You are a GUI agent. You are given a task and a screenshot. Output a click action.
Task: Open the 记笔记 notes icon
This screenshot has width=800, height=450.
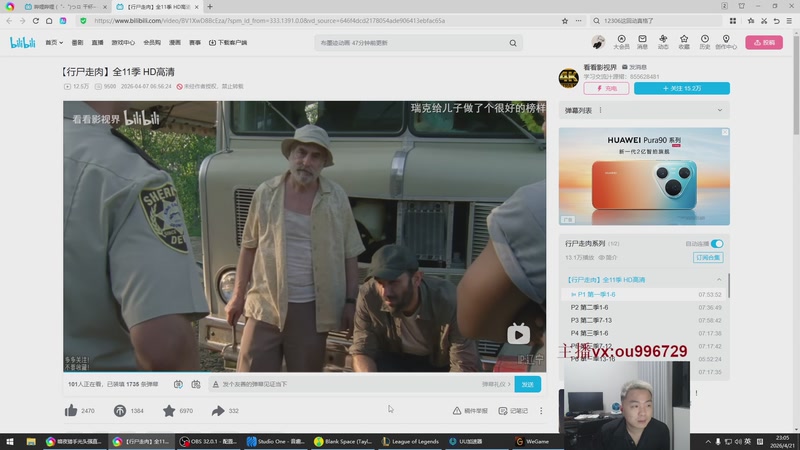[x=513, y=411]
